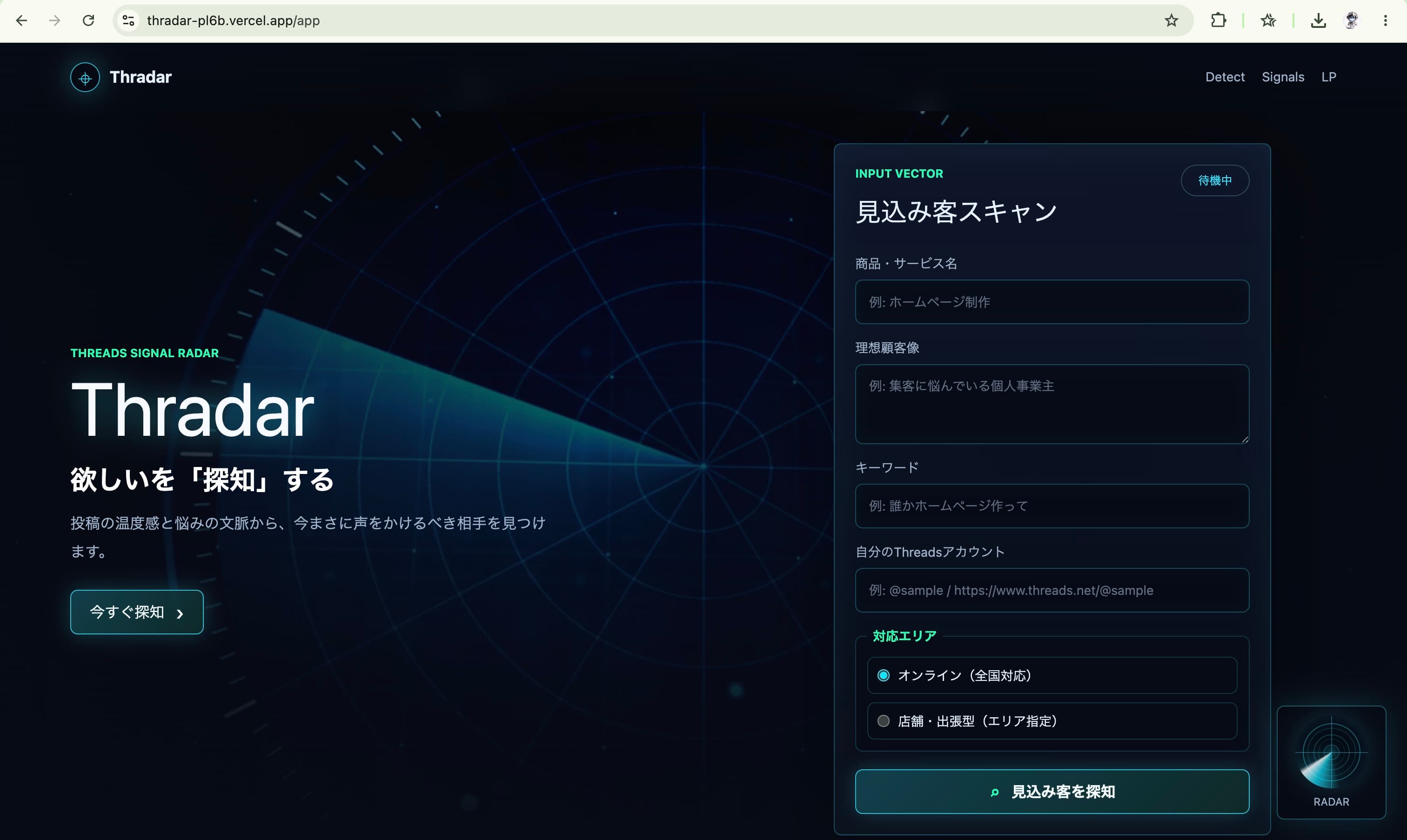This screenshot has width=1407, height=840.
Task: Focus the キーワード input field
Action: [x=1052, y=506]
